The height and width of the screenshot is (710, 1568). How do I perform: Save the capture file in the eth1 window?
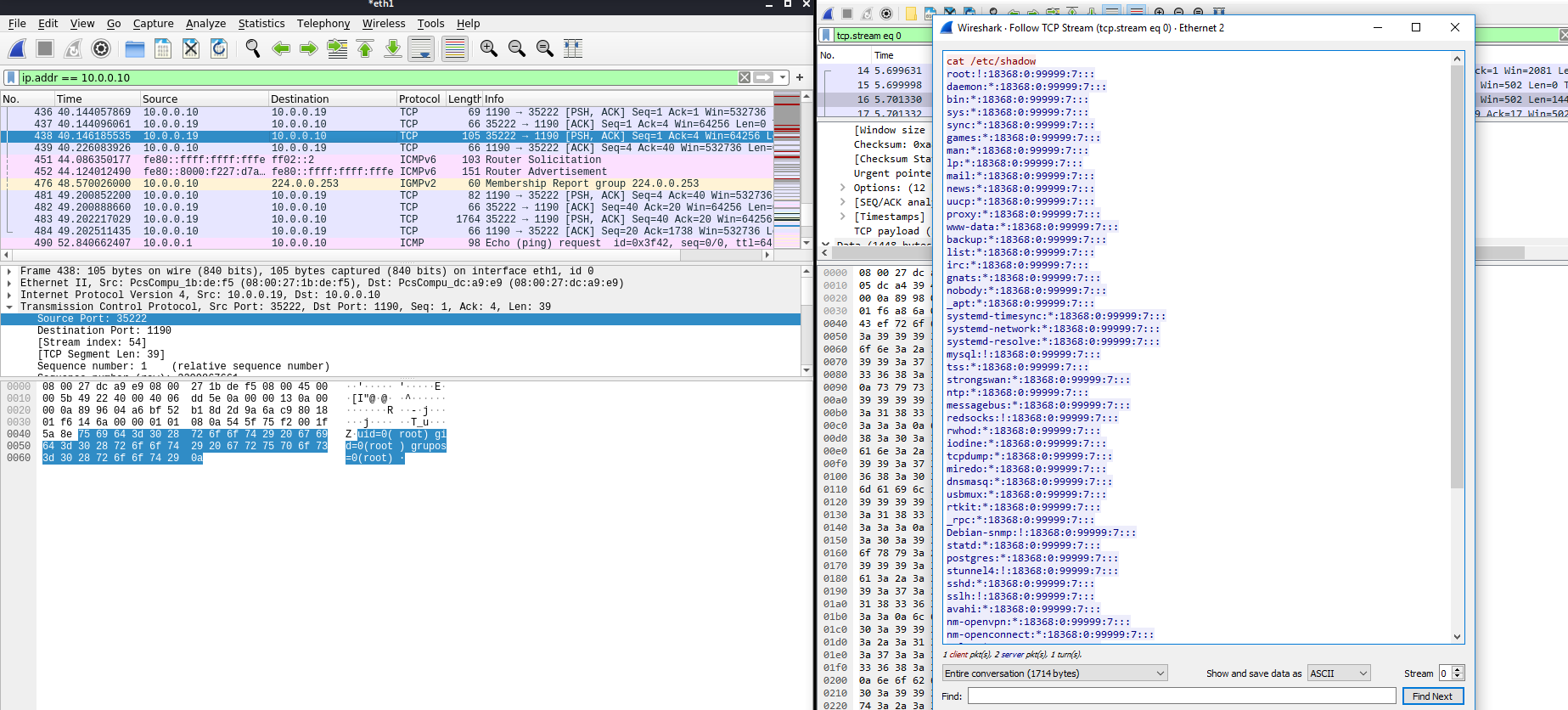tap(163, 49)
